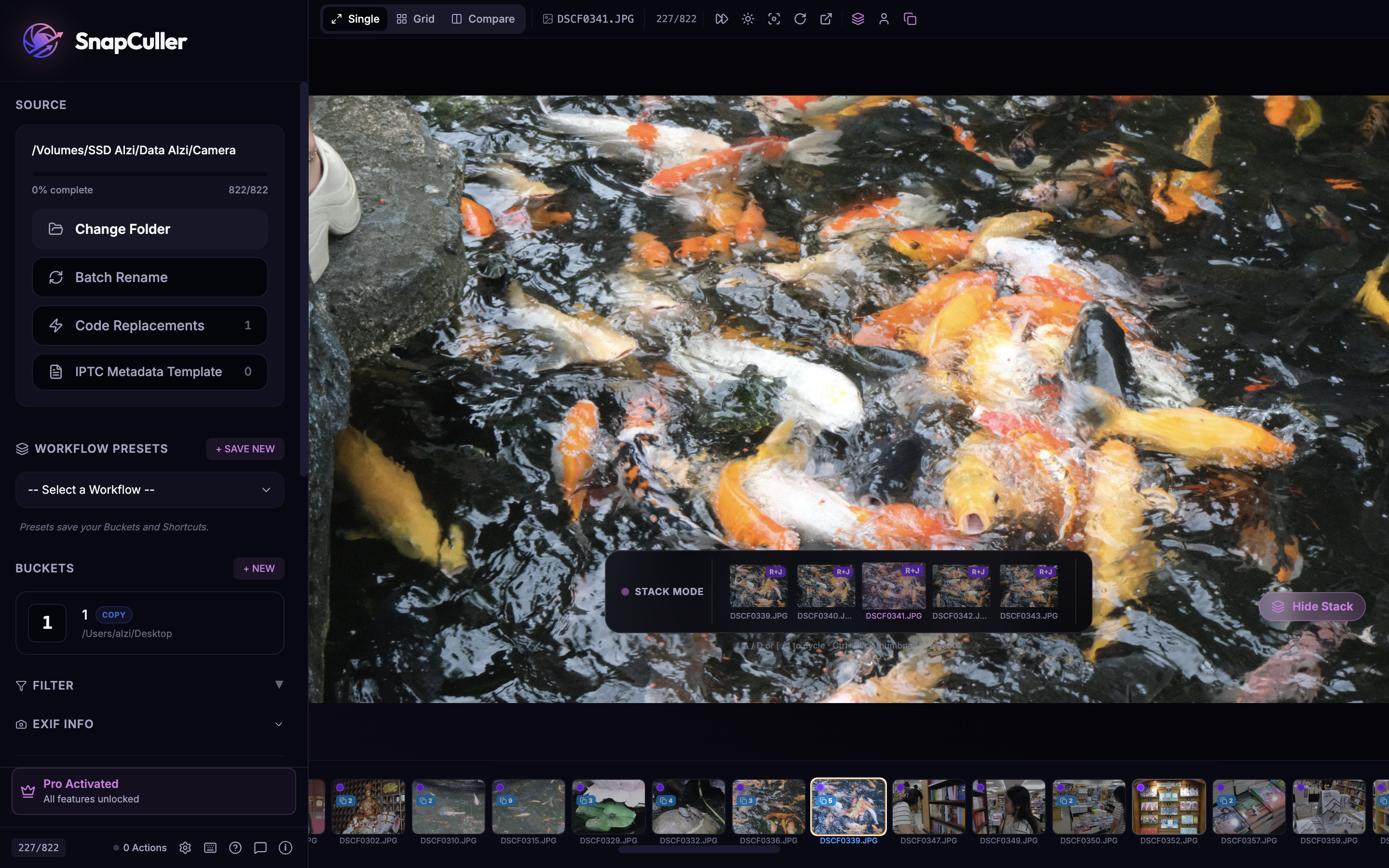Open Code Replacements
This screenshot has width=1389, height=868.
pyautogui.click(x=150, y=325)
